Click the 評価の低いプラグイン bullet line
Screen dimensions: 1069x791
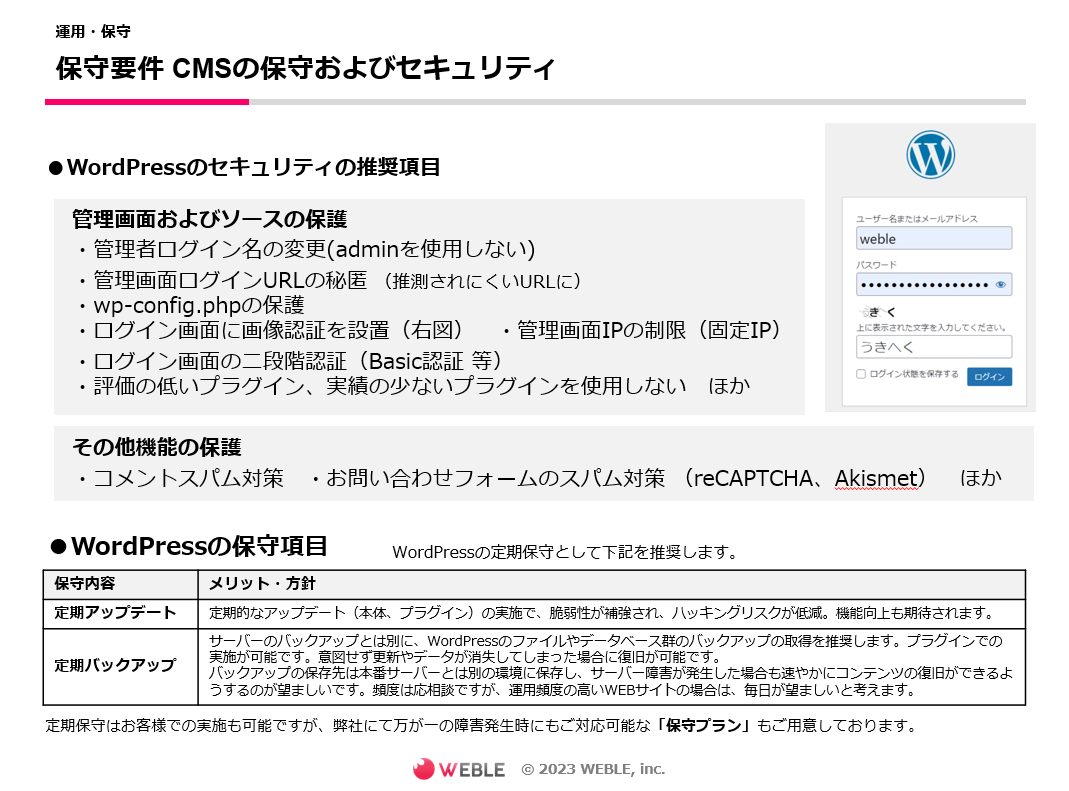414,386
